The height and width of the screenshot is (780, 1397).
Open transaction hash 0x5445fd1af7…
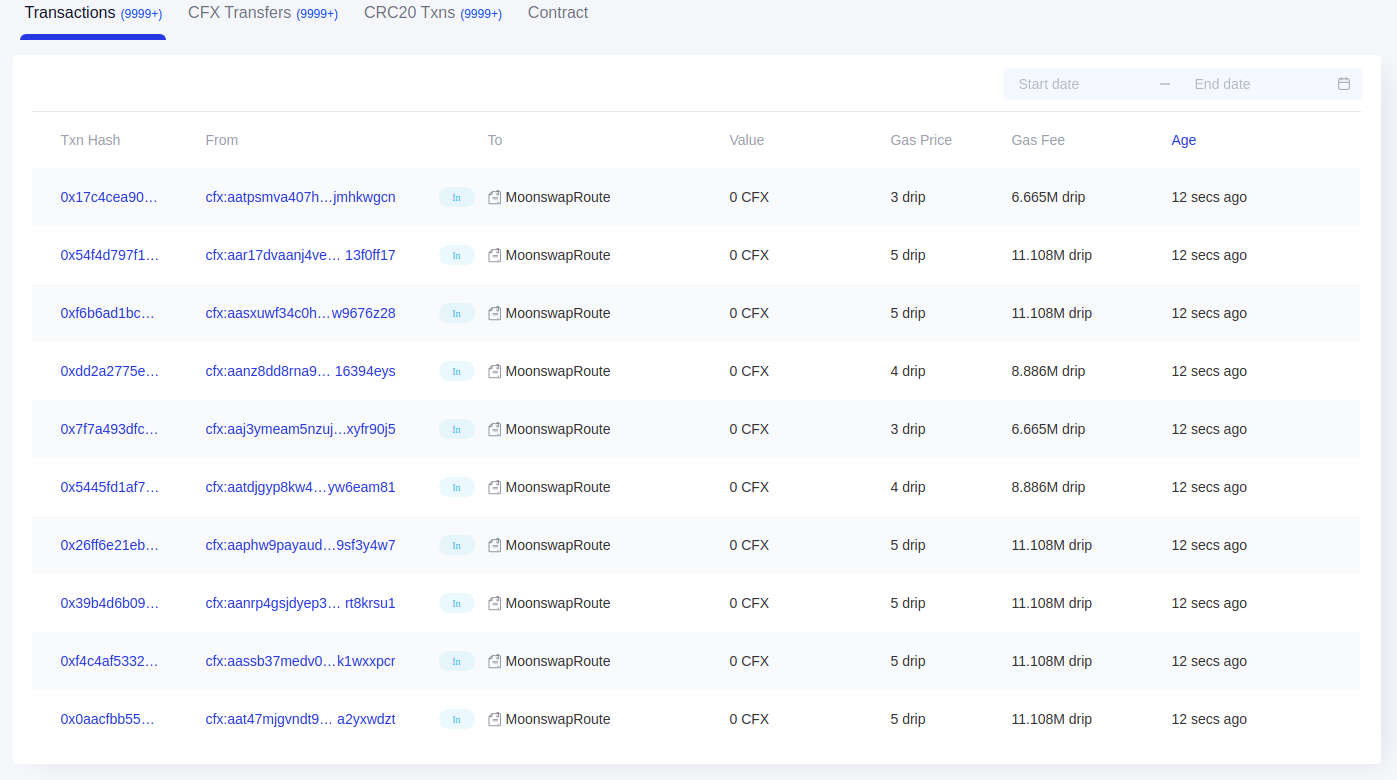point(109,487)
